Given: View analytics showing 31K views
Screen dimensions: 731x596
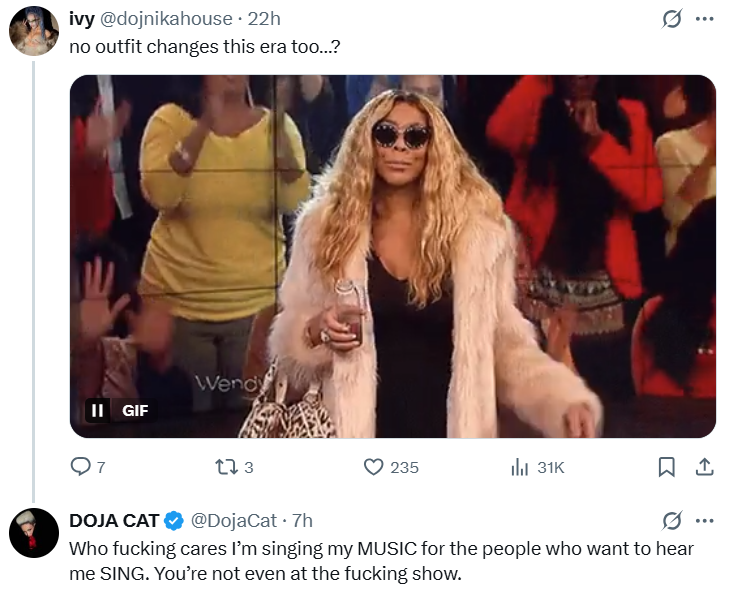Looking at the screenshot, I should pyautogui.click(x=538, y=467).
